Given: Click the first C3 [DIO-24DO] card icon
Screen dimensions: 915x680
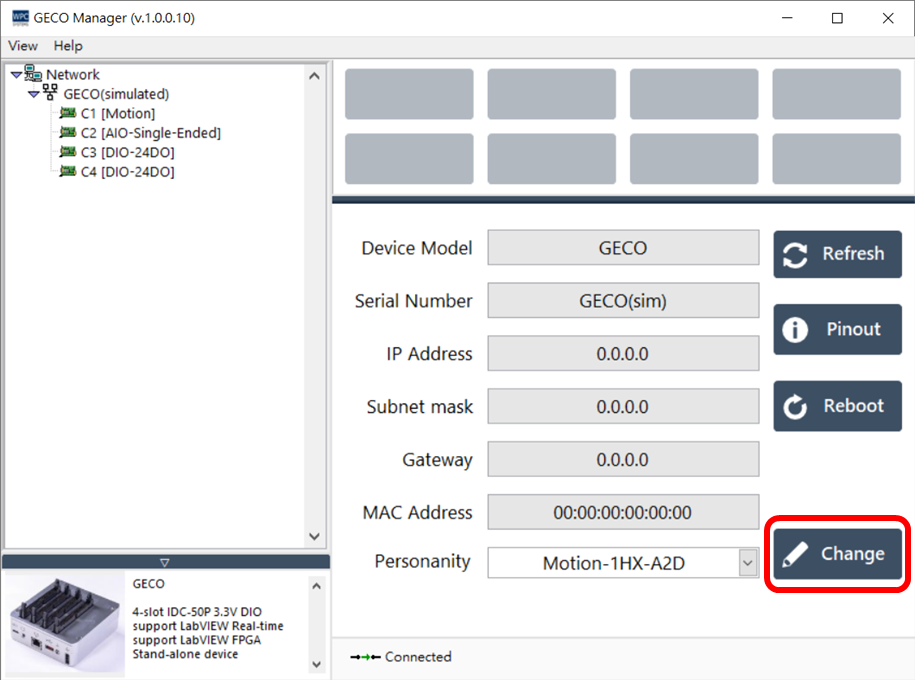Looking at the screenshot, I should tap(68, 152).
